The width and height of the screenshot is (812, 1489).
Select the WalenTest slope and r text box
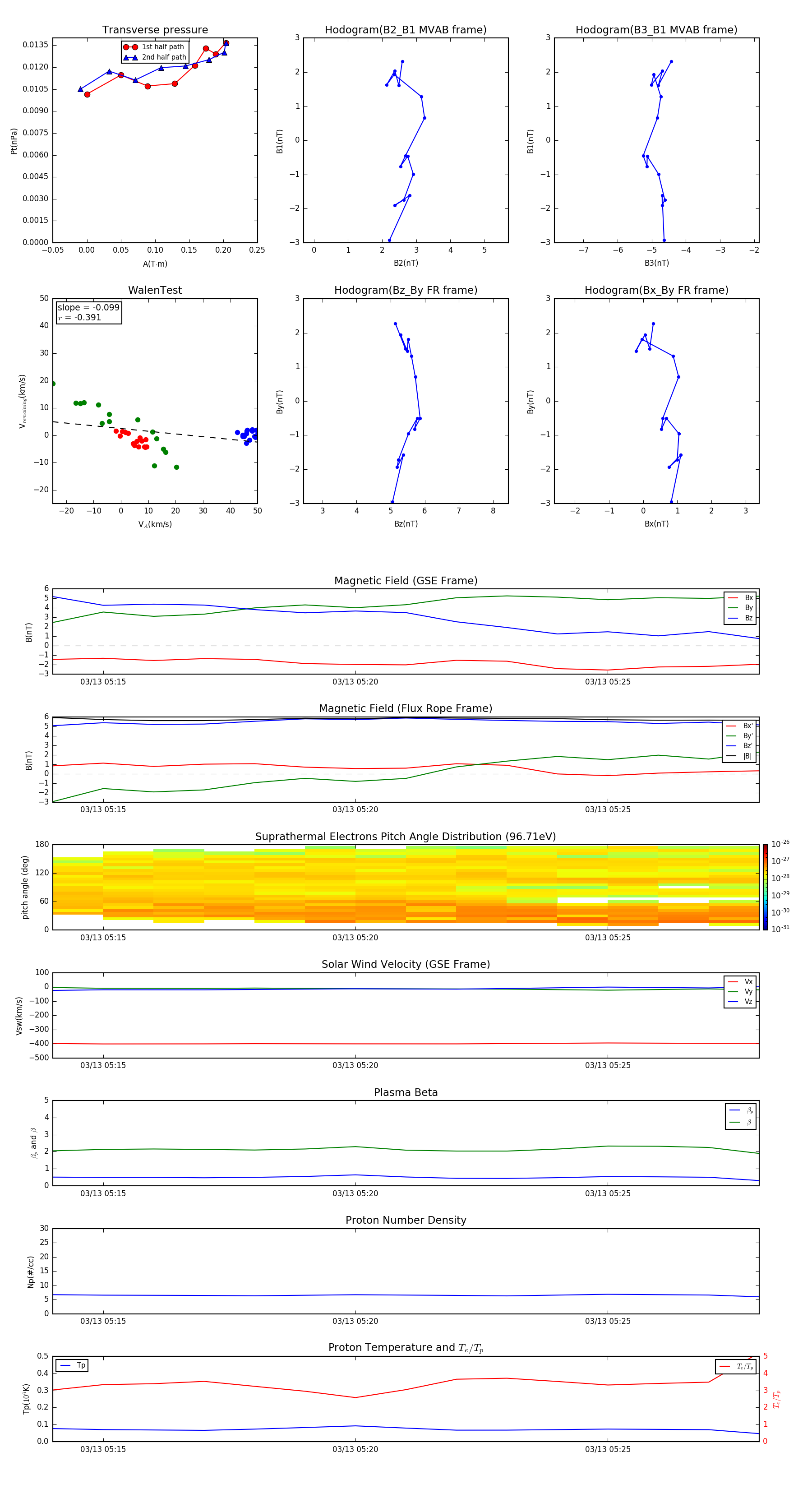pos(88,312)
